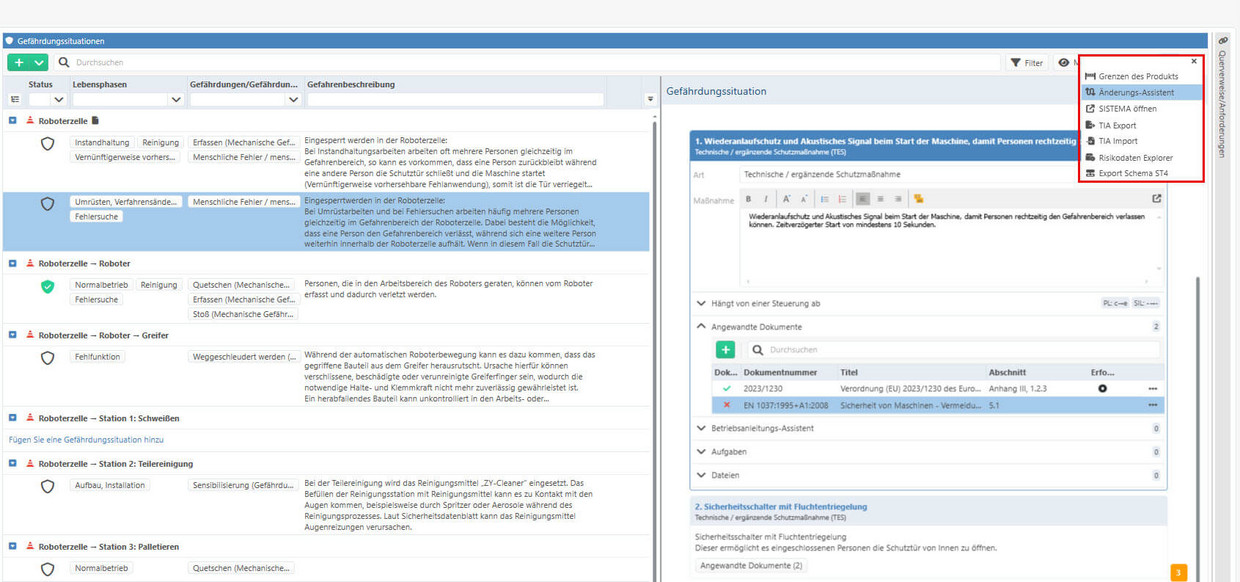
Task: Click the Filter button
Action: point(1027,63)
